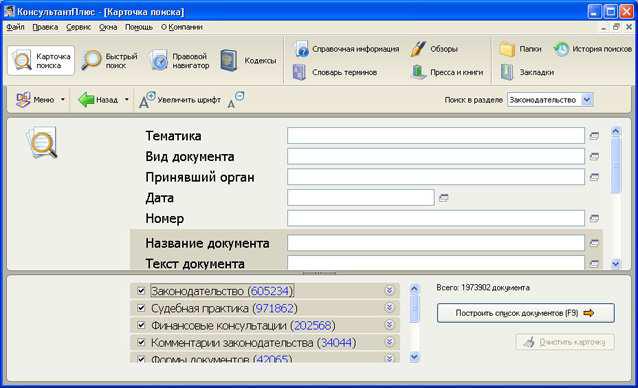Open Справочная информация reference info
Image resolution: width=638 pixels, height=388 pixels.
346,49
